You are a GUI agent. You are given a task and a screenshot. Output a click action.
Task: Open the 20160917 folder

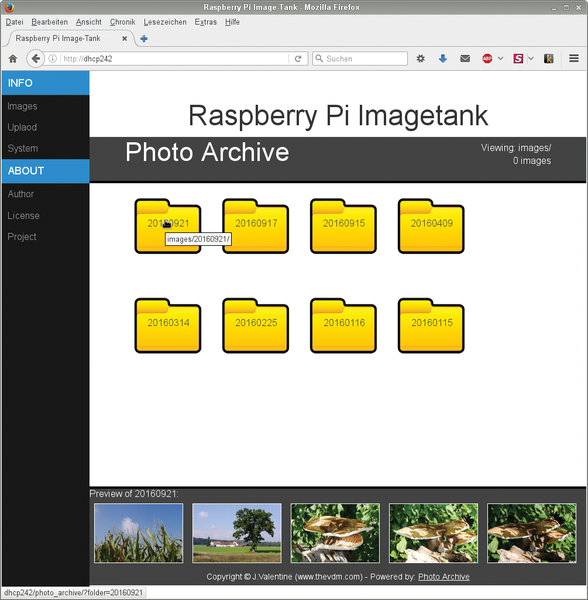[x=256, y=226]
